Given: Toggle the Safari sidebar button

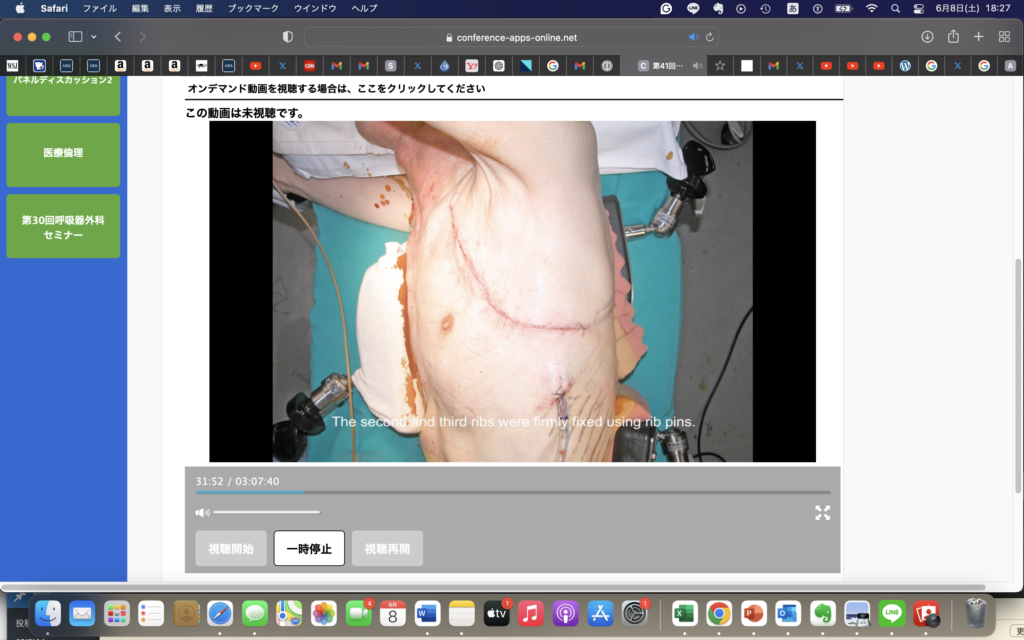Looking at the screenshot, I should click(75, 37).
